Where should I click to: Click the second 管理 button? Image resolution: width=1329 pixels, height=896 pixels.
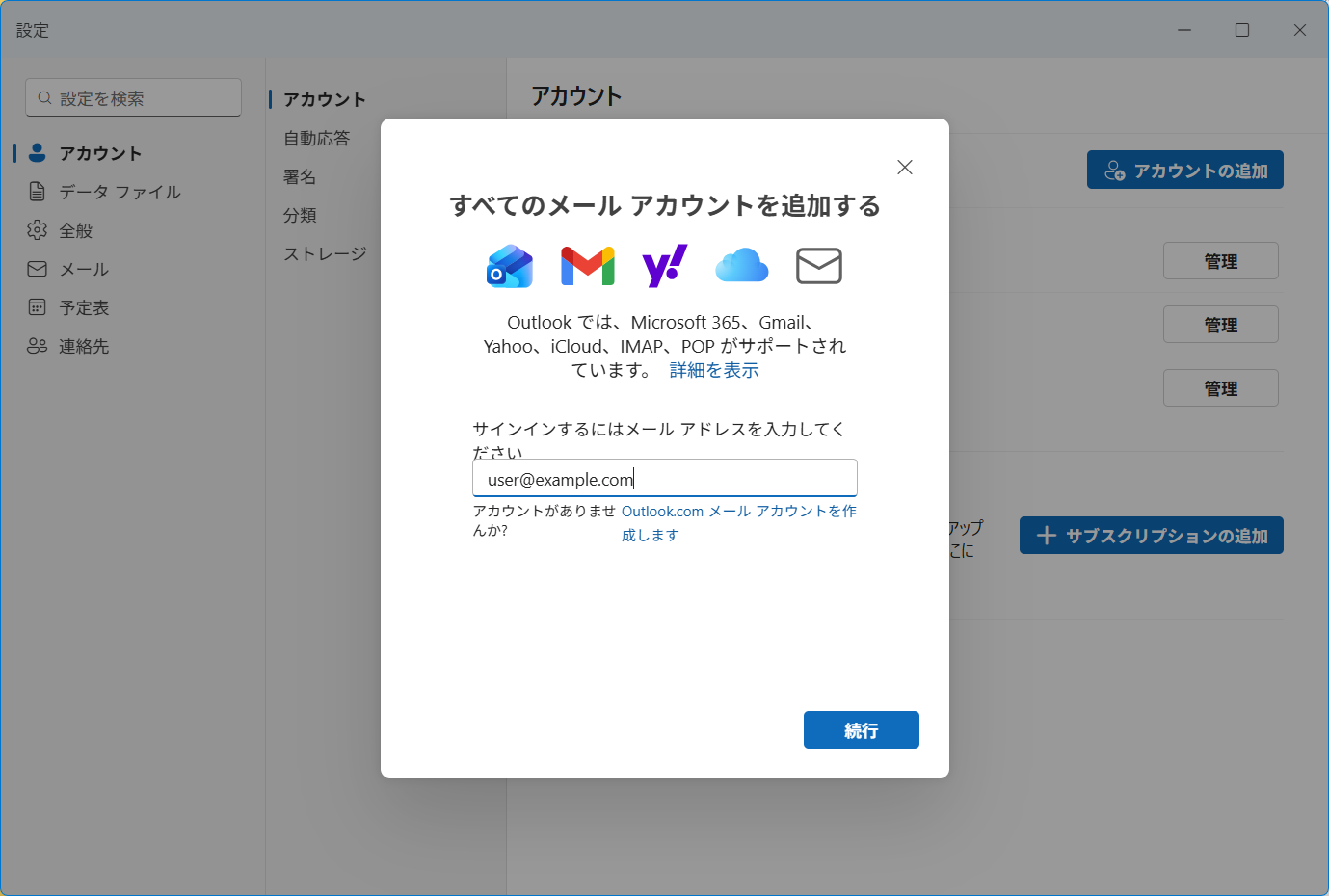click(1221, 325)
